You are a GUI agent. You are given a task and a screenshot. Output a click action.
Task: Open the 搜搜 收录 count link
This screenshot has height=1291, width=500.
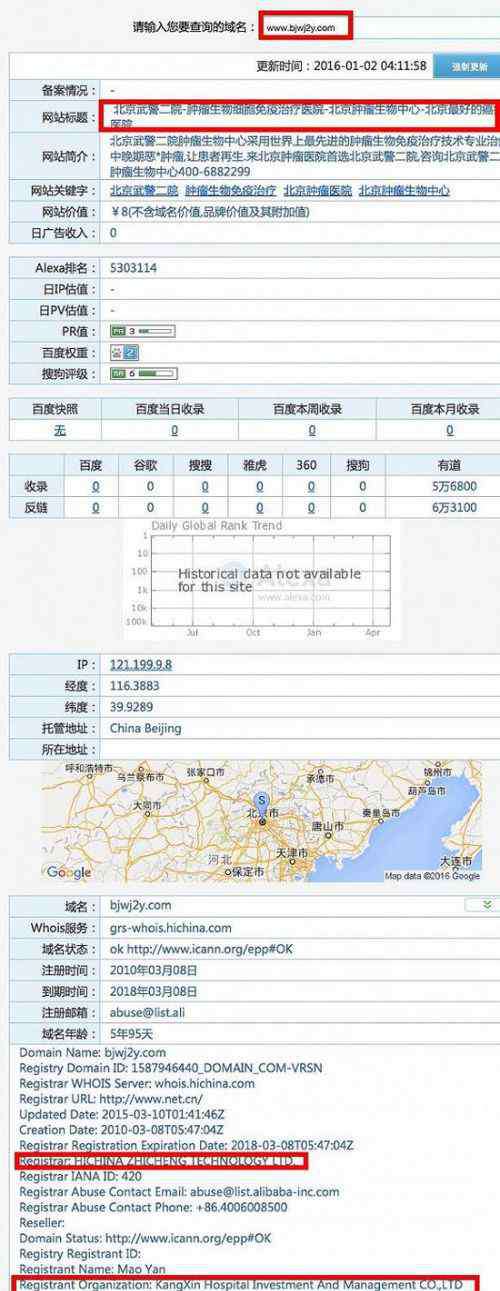tap(205, 487)
